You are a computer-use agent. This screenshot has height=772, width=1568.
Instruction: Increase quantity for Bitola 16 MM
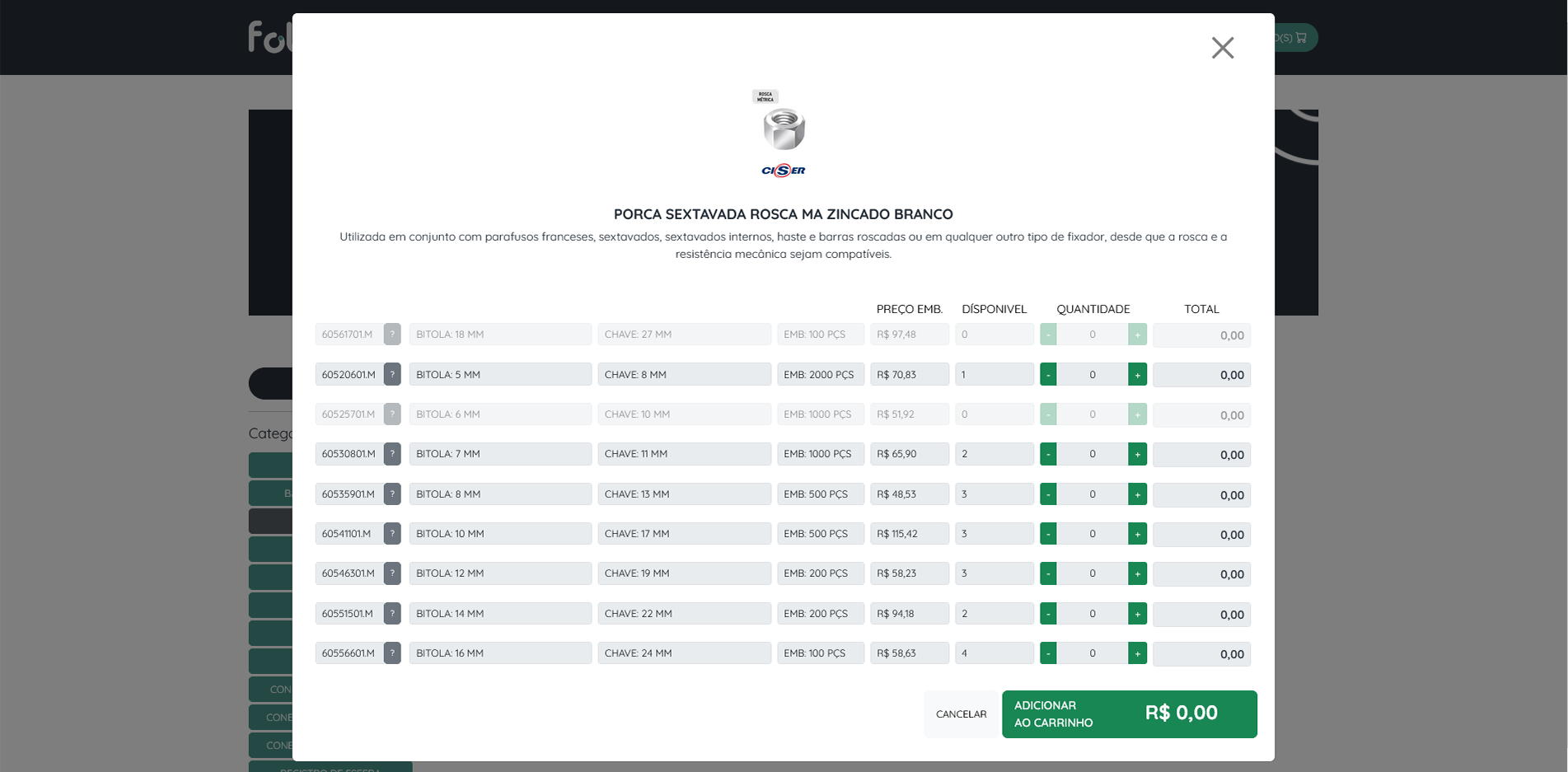point(1137,653)
